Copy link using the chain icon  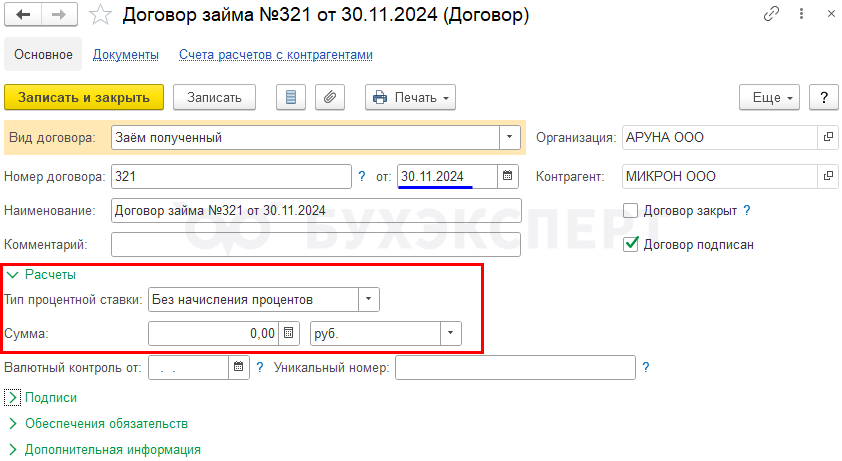pyautogui.click(x=771, y=14)
